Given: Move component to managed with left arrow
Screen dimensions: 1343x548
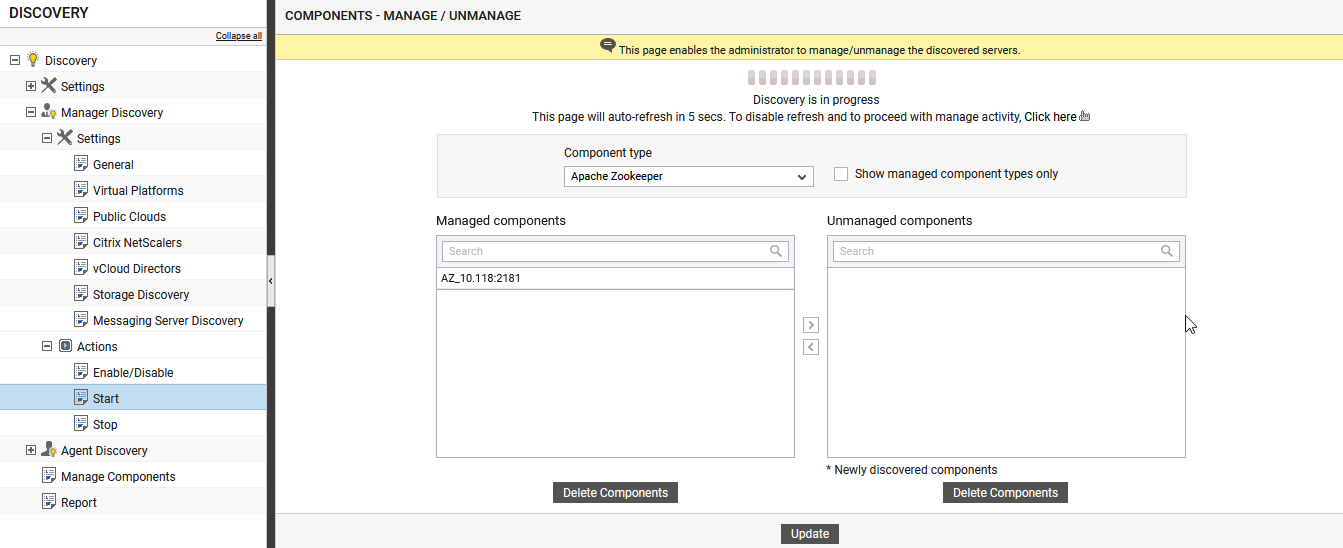Looking at the screenshot, I should tap(811, 347).
